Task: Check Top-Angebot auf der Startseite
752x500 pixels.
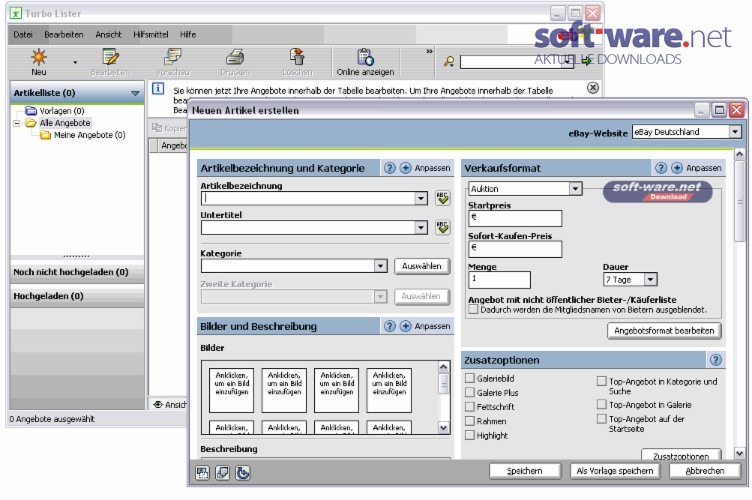Action: coord(601,419)
